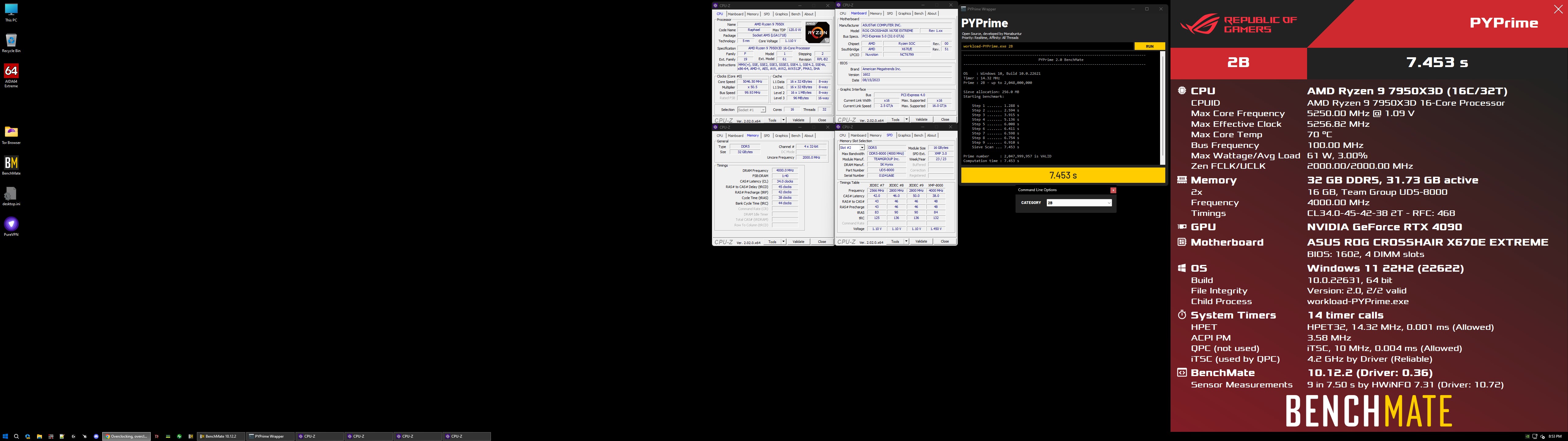Click Tools button in CPU-Z Memory window
The width and height of the screenshot is (1568, 441).
coord(772,242)
